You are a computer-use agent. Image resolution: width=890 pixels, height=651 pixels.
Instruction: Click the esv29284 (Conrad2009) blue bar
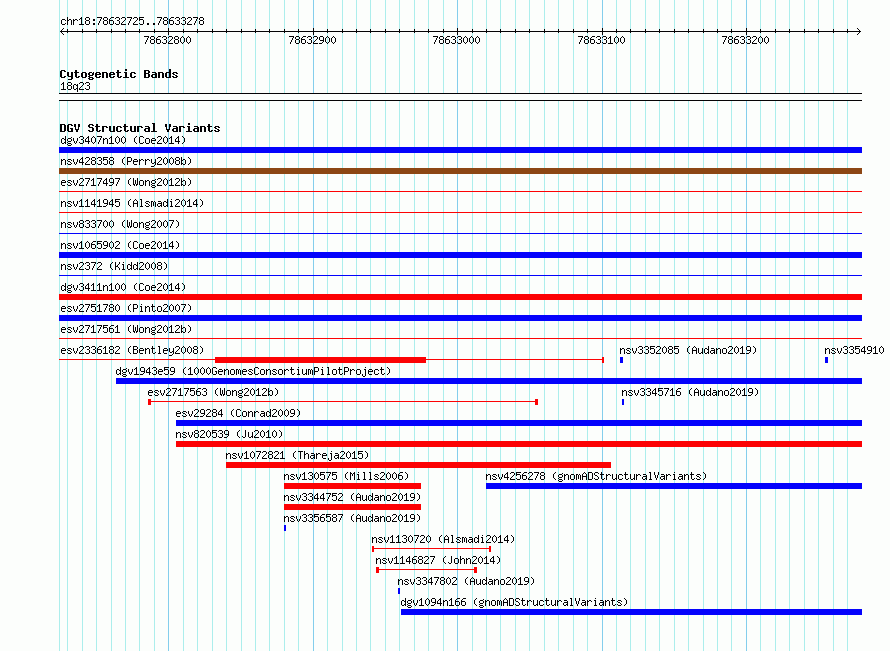pos(519,423)
